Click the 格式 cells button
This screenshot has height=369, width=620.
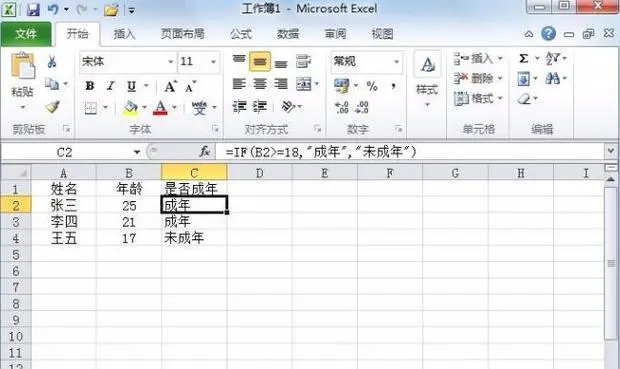[478, 98]
